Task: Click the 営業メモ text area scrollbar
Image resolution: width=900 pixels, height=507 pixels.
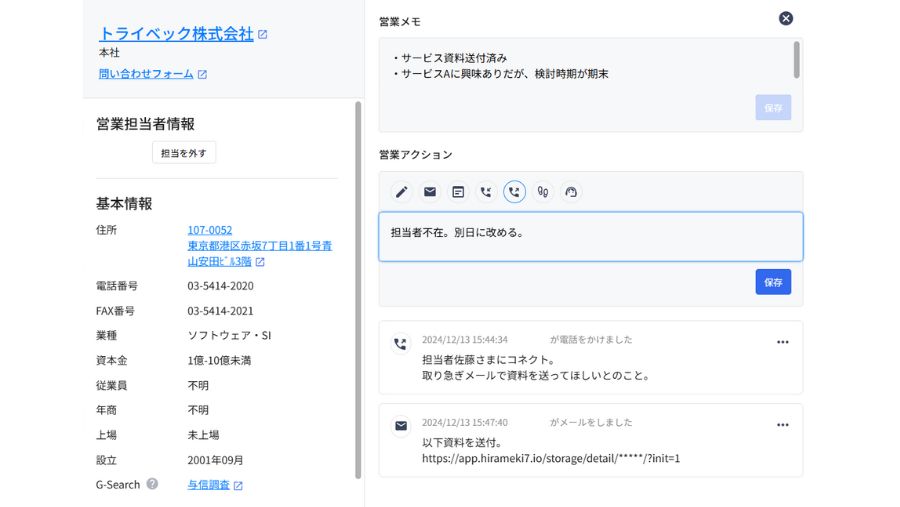Action: click(796, 60)
